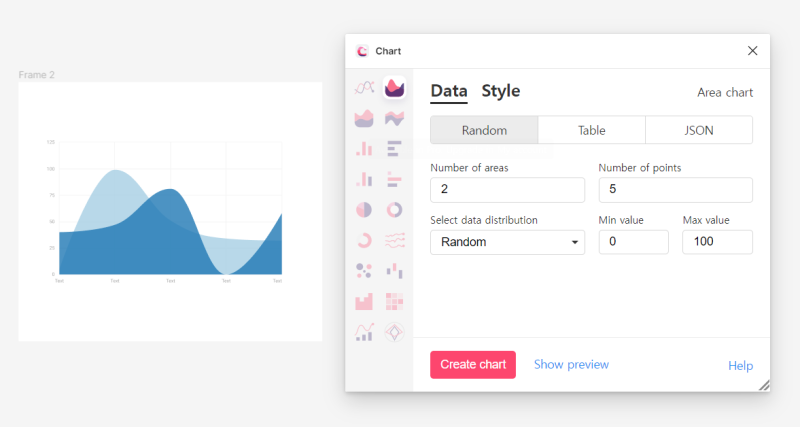Select the JSON data source tab
The height and width of the screenshot is (427, 800).
click(699, 130)
